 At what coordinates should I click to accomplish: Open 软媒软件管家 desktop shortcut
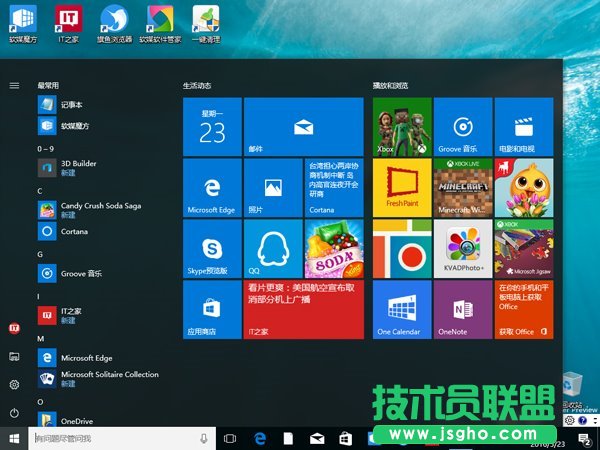pyautogui.click(x=160, y=24)
